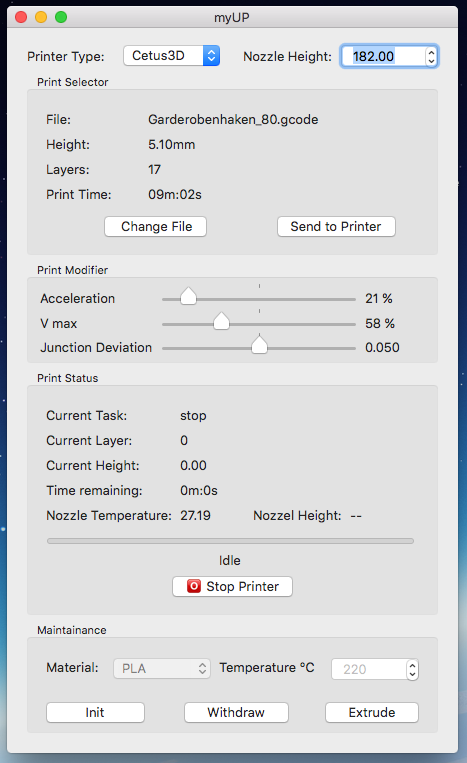Click the Temperature 220 input field
Image resolution: width=467 pixels, height=763 pixels.
pos(370,670)
